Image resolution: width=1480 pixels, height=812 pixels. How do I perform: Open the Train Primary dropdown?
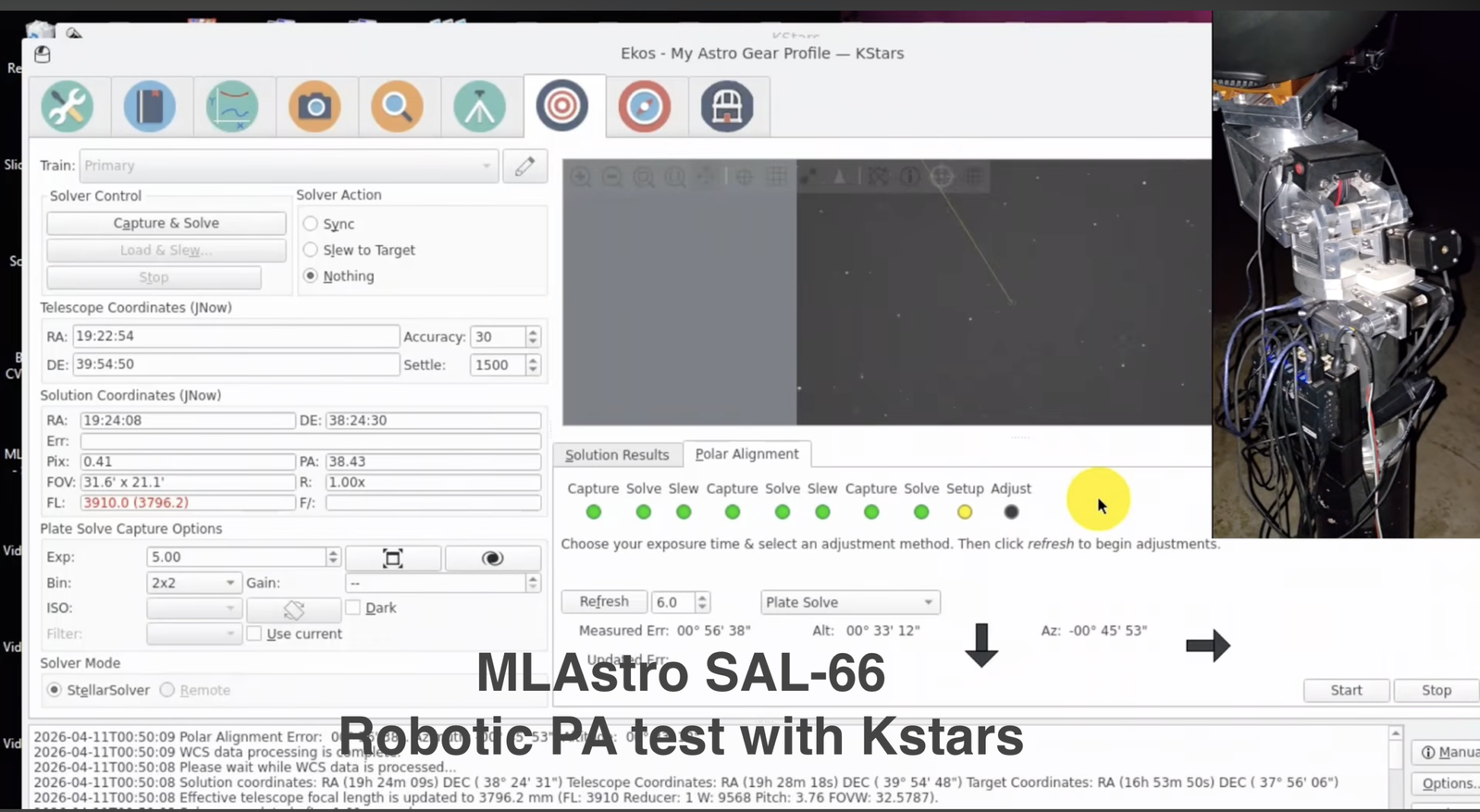(x=288, y=166)
